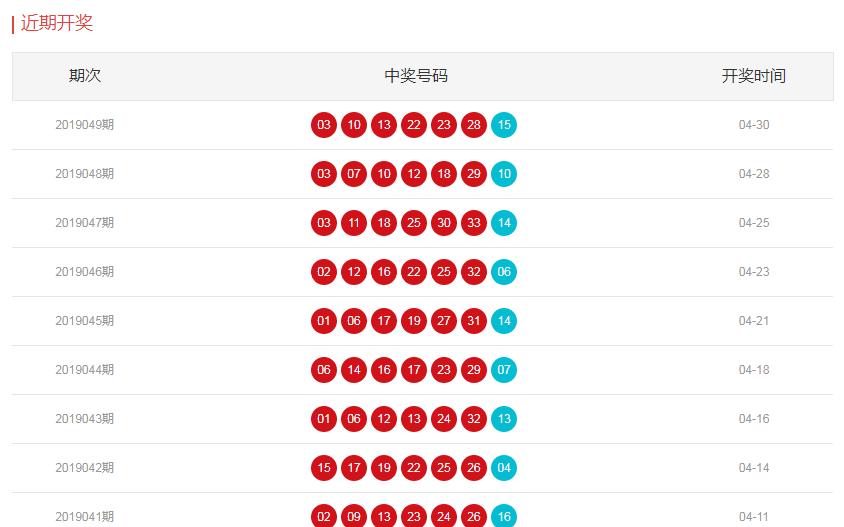Click the 中奖号码 column header

pos(416,75)
